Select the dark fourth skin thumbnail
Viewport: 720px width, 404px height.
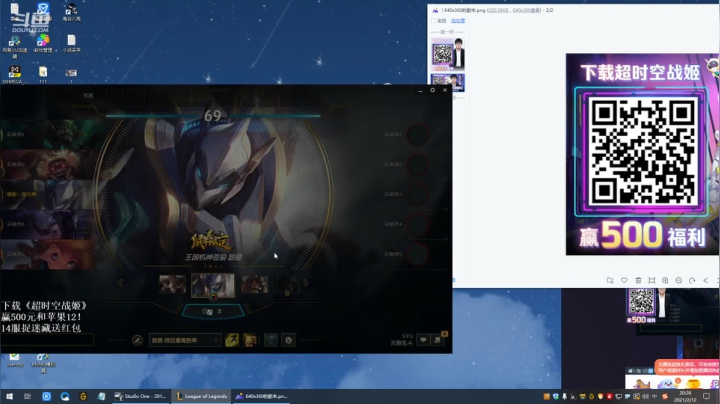click(x=287, y=284)
